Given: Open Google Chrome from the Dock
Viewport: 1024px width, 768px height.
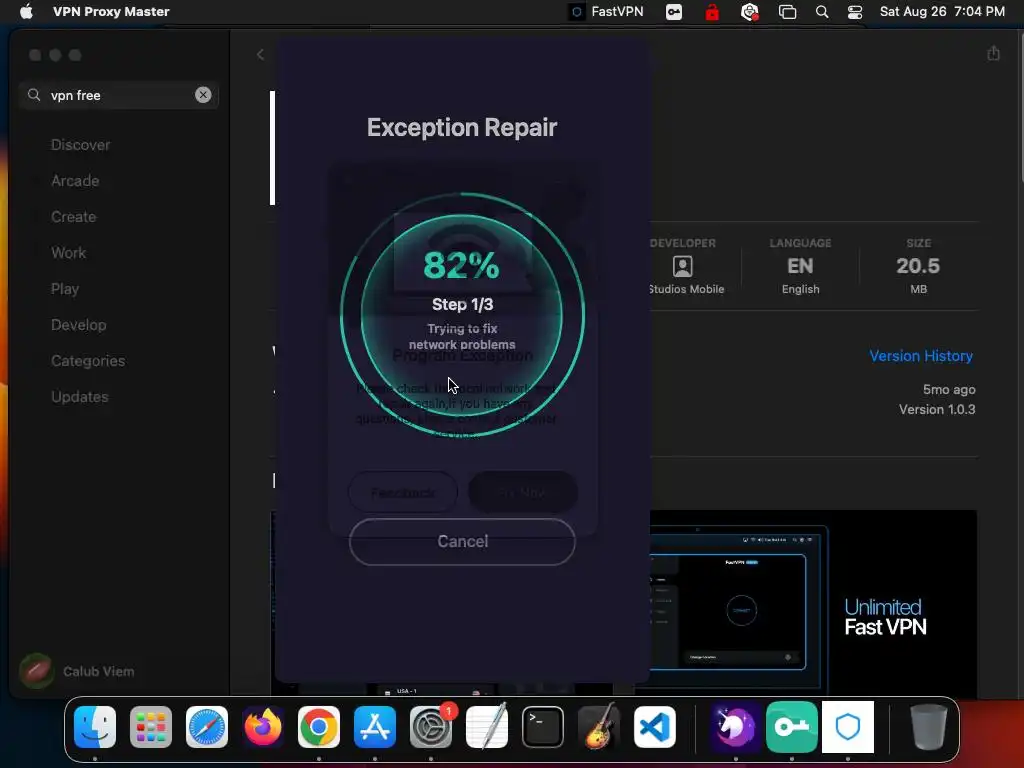Looking at the screenshot, I should (x=319, y=727).
